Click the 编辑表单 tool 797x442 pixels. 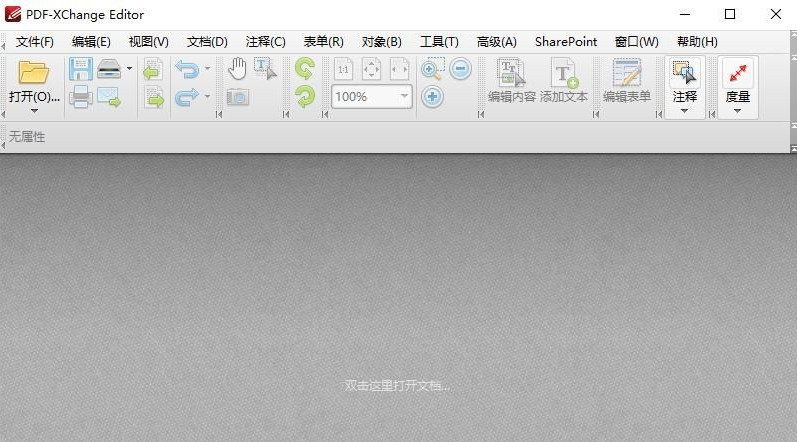[627, 80]
